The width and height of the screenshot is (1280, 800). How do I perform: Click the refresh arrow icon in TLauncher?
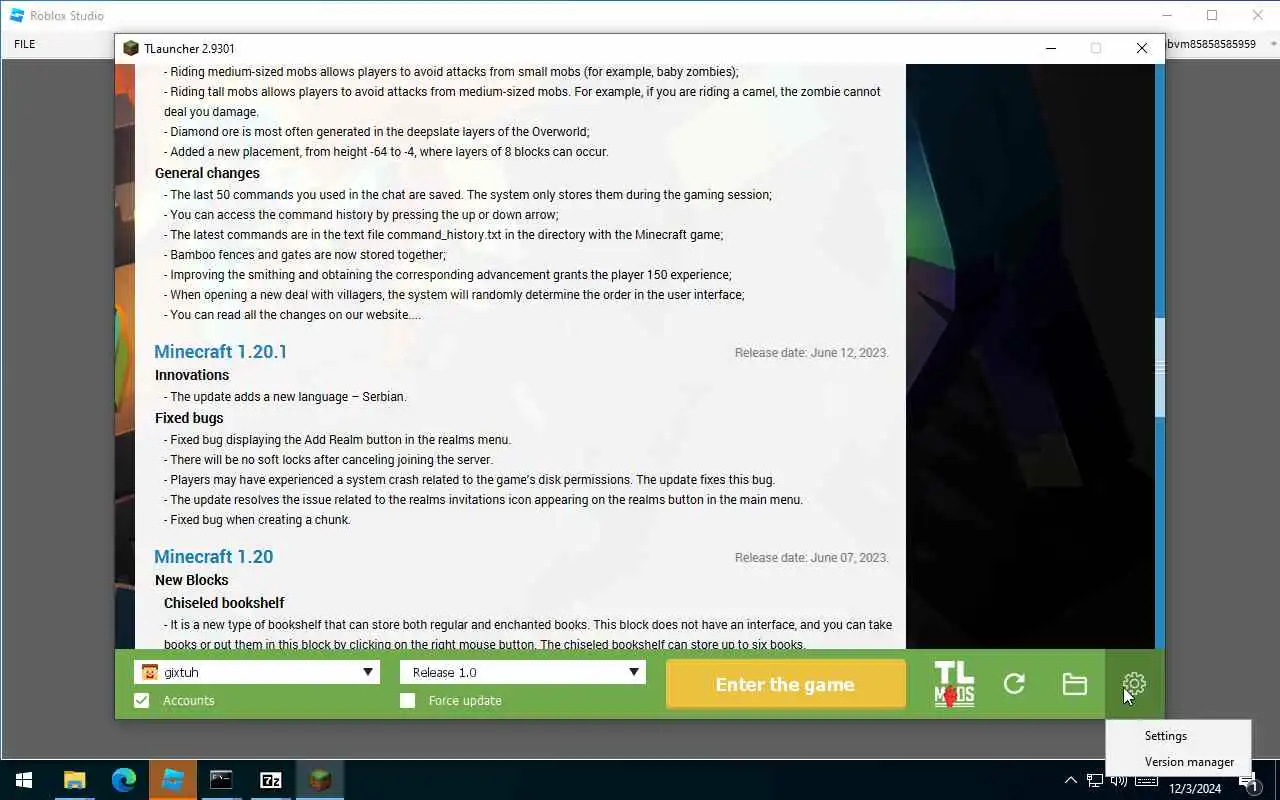point(1014,684)
